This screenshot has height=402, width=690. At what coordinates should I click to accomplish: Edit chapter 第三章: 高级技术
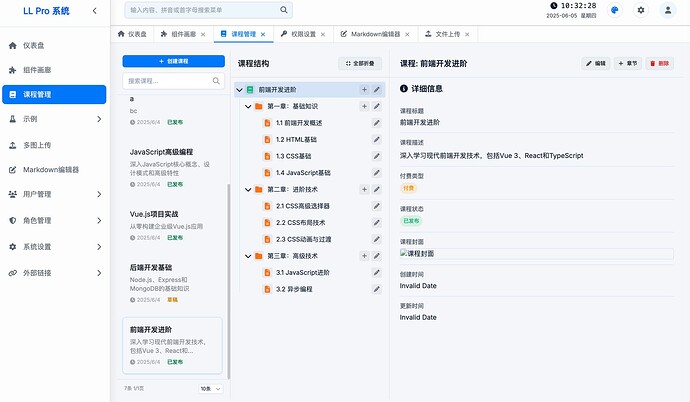(377, 256)
